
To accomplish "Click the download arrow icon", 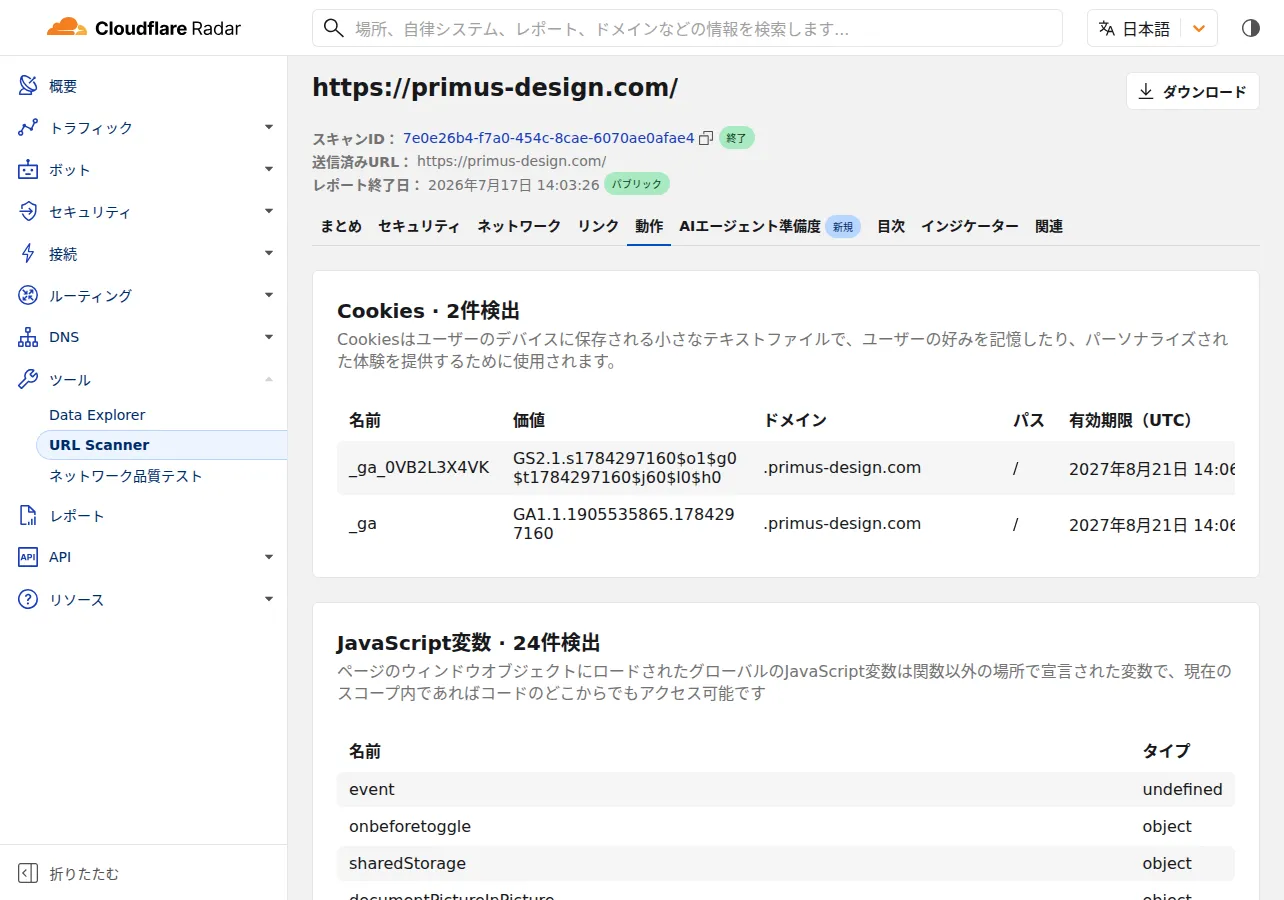I will [1146, 92].
